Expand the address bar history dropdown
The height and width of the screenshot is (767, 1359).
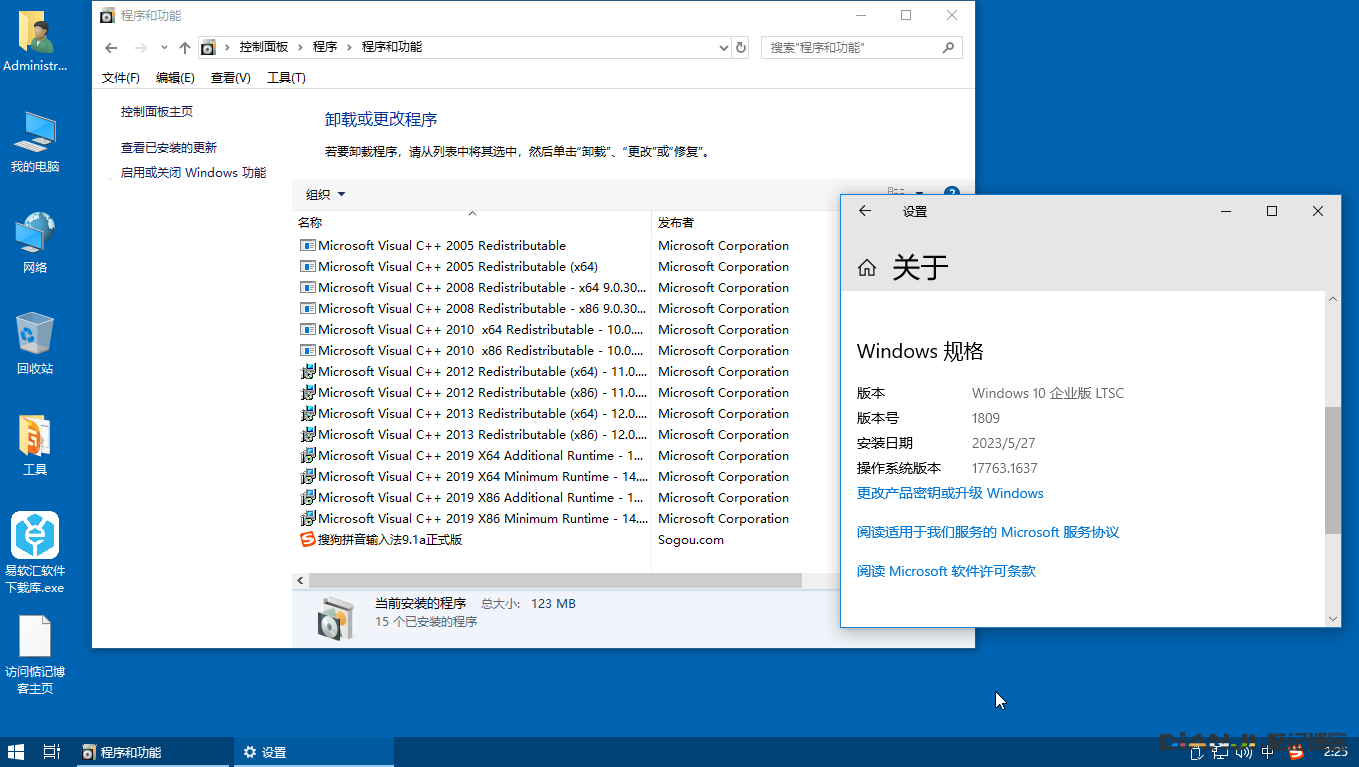724,47
